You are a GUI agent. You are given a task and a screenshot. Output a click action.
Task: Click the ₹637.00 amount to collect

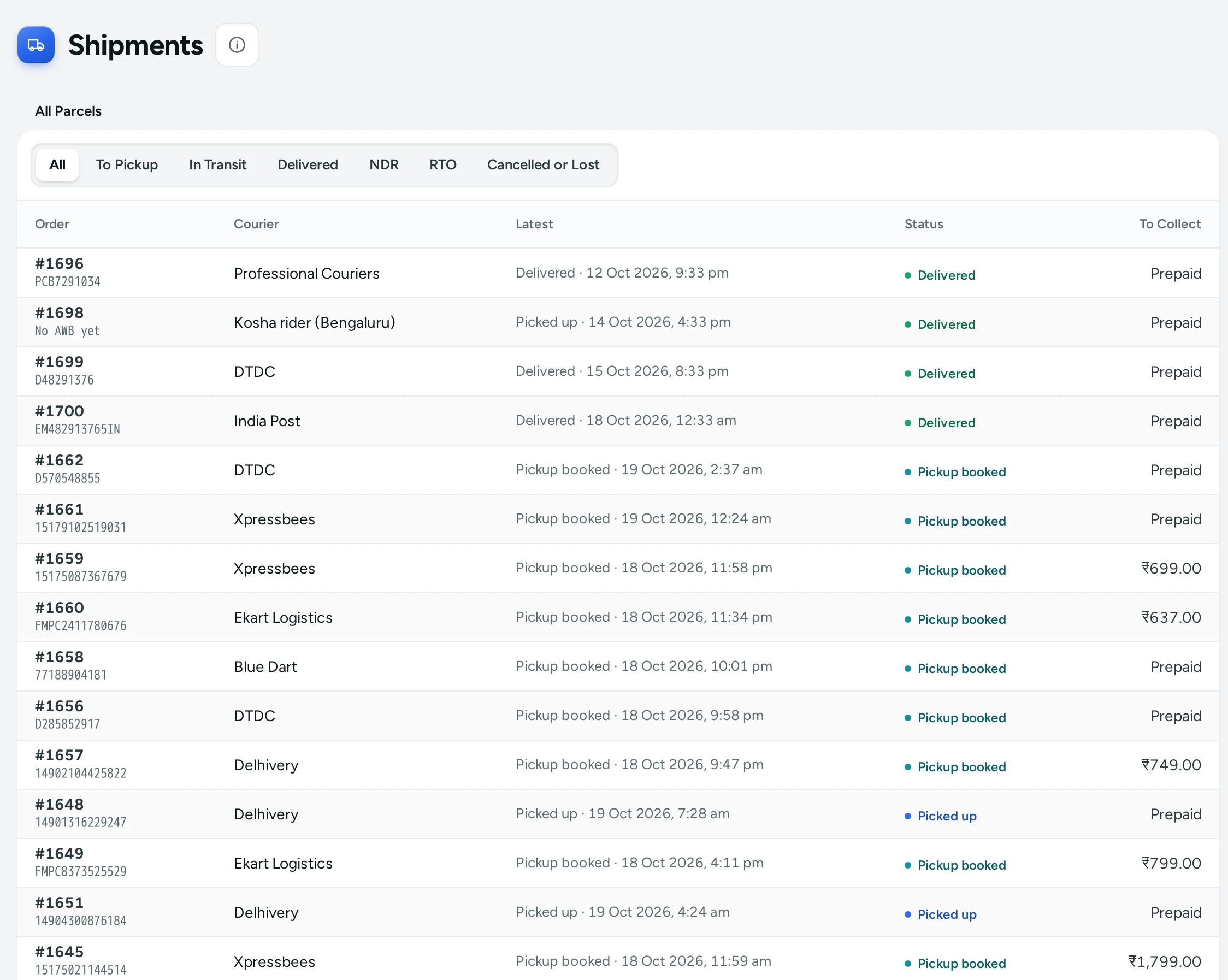[x=1171, y=617]
